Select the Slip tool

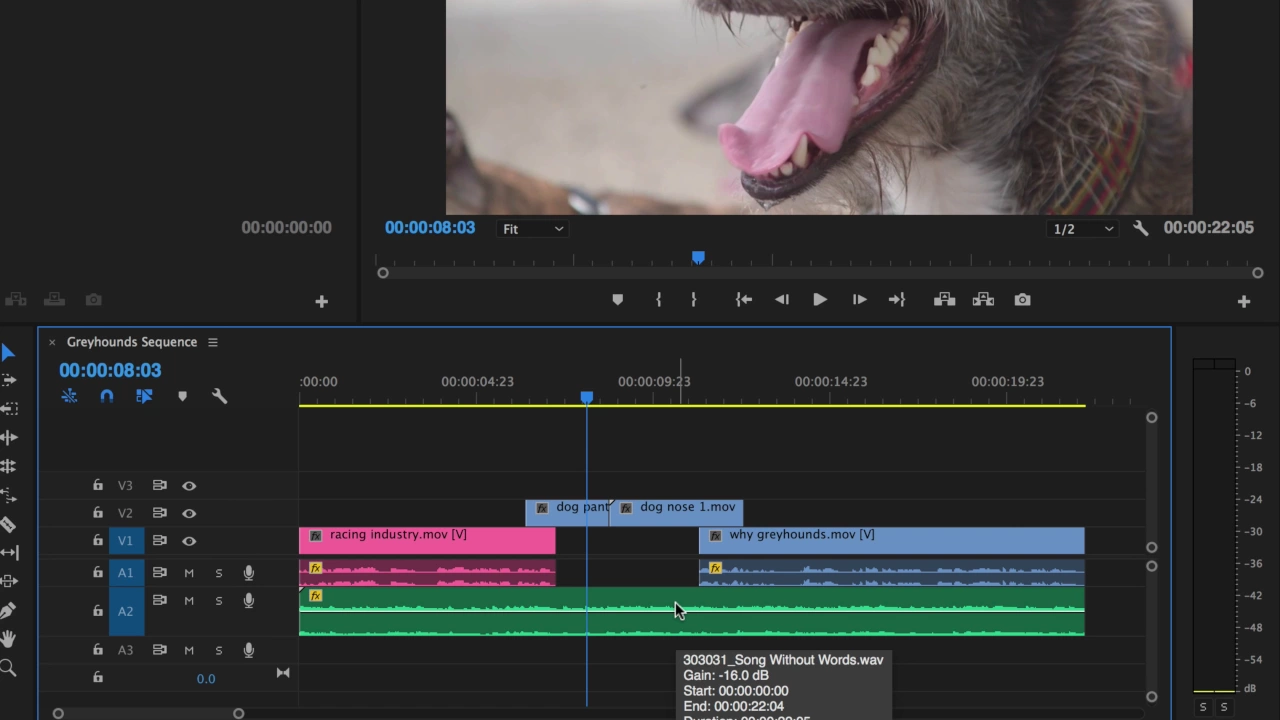pos(9,552)
